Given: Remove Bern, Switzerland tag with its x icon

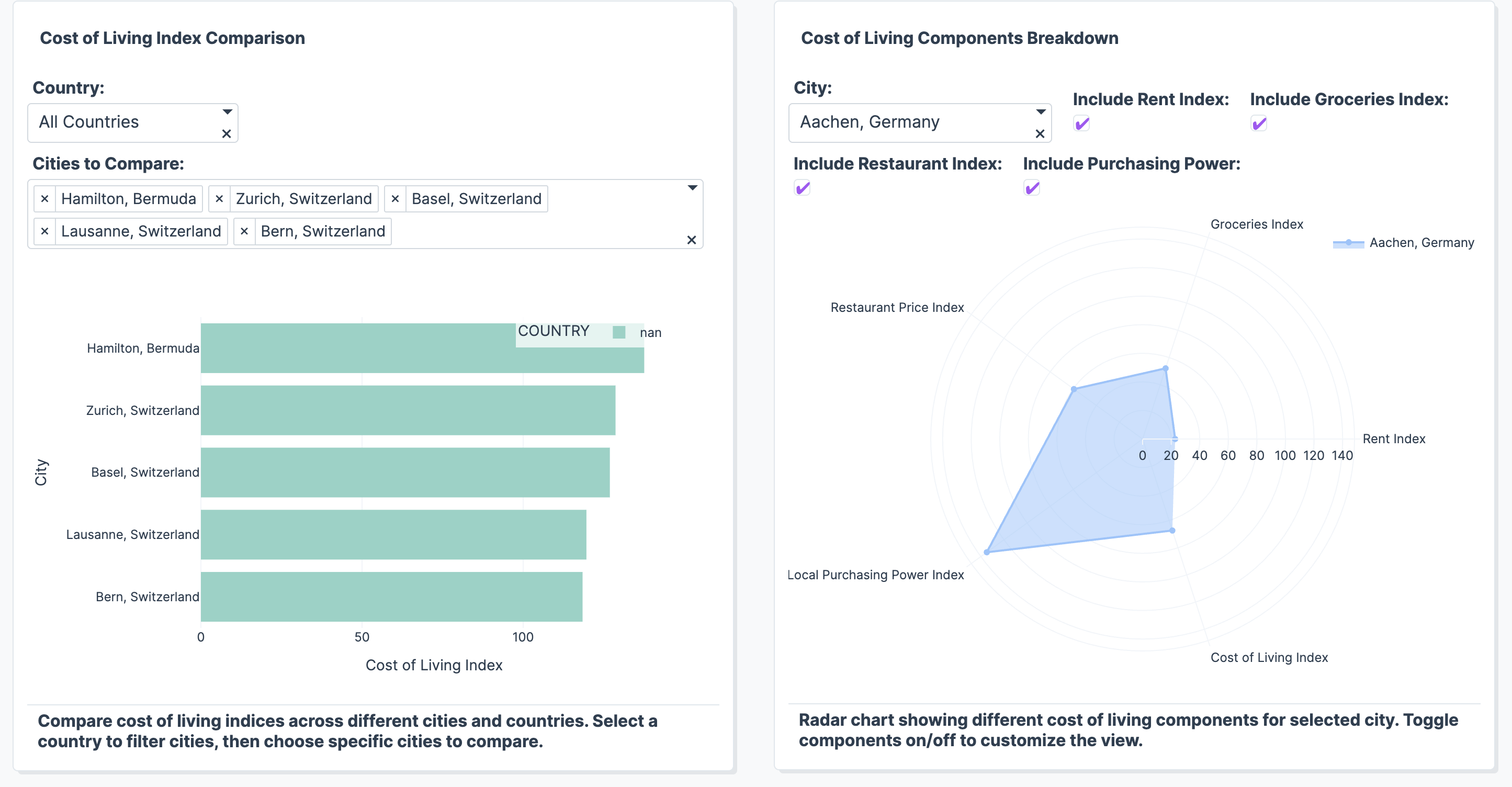Looking at the screenshot, I should [244, 231].
